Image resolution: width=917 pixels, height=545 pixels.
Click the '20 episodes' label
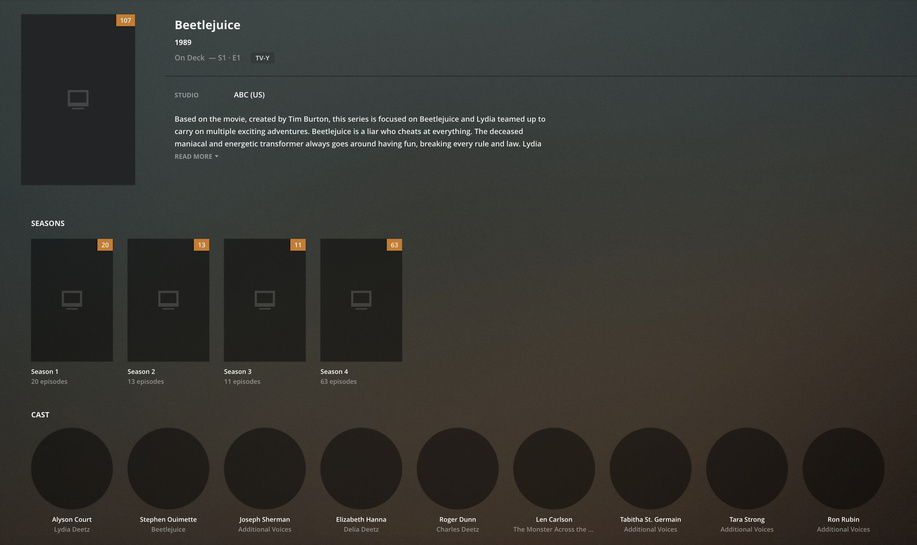[49, 382]
